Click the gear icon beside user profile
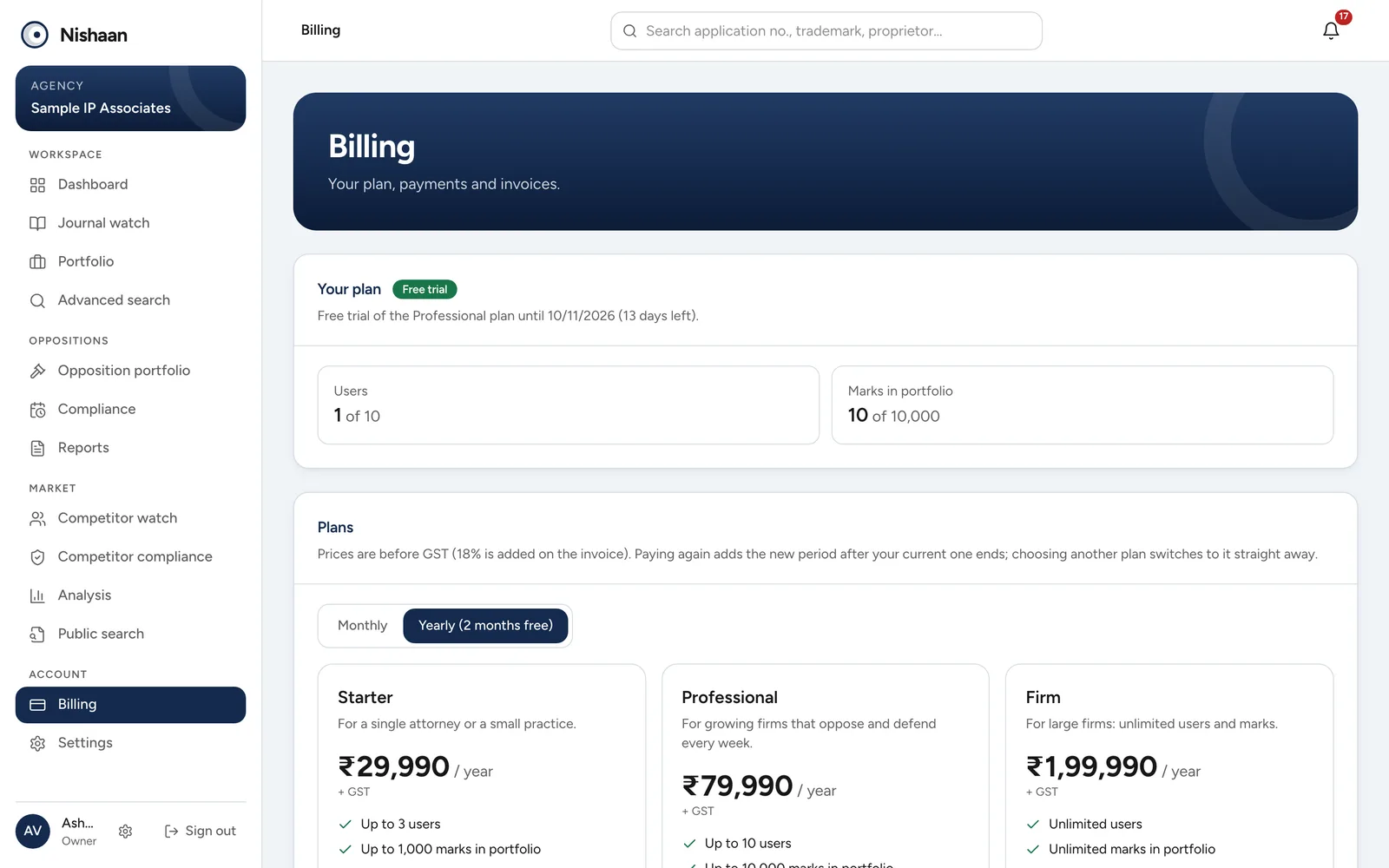This screenshot has height=868, width=1389. [x=125, y=832]
